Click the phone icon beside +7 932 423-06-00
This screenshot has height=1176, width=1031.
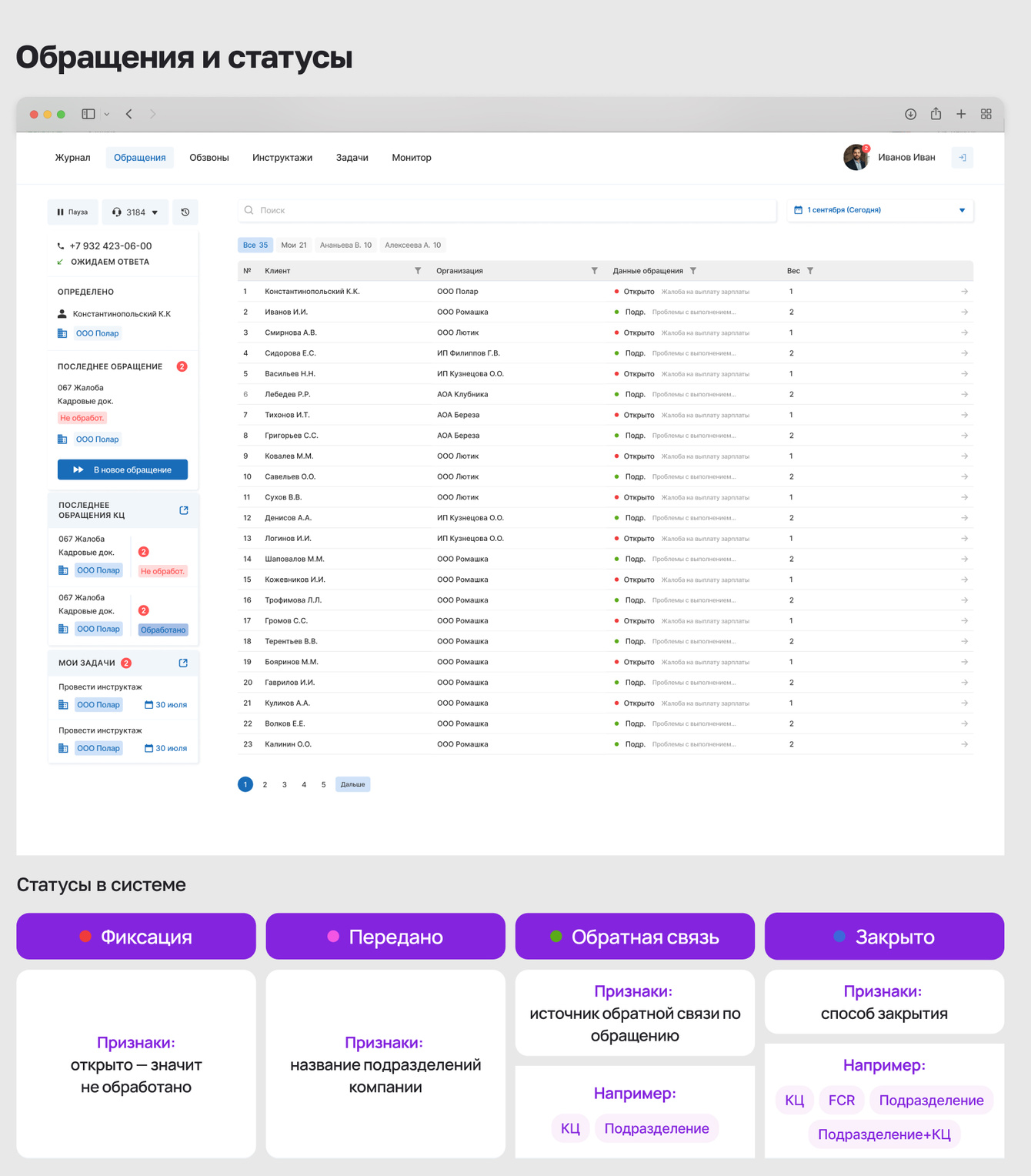pos(61,246)
